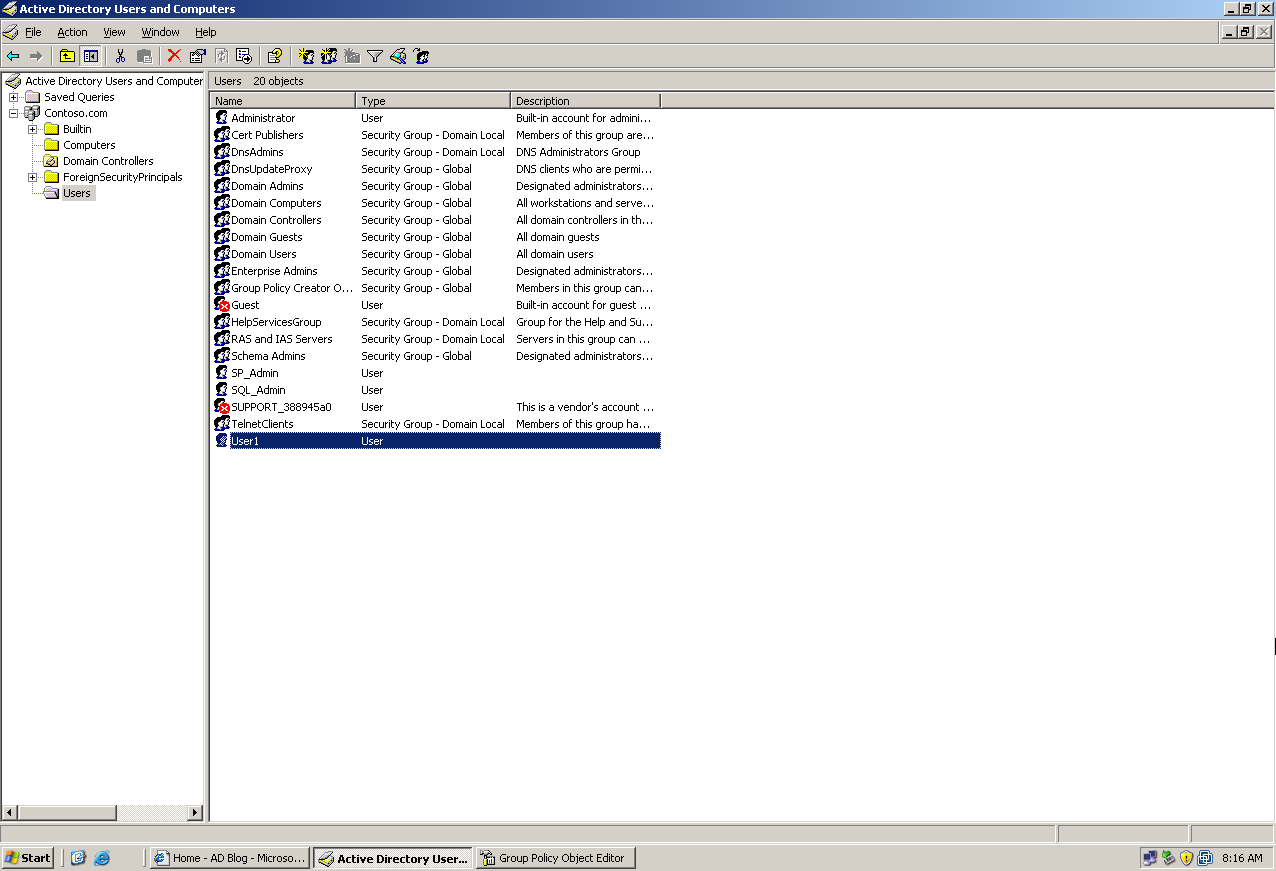Click Internet Explorer quick launch icon
This screenshot has height=871, width=1276.
(x=102, y=858)
